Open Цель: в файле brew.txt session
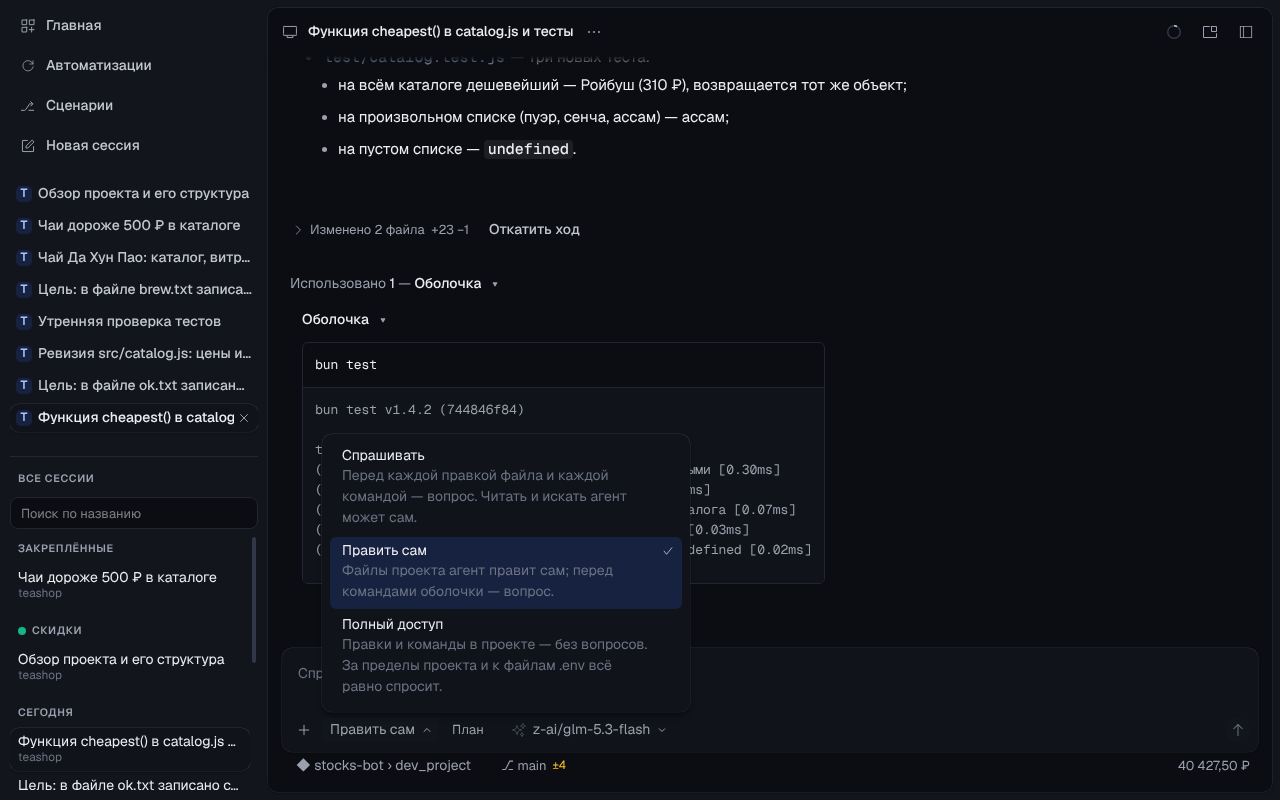1280x800 pixels. pyautogui.click(x=134, y=289)
